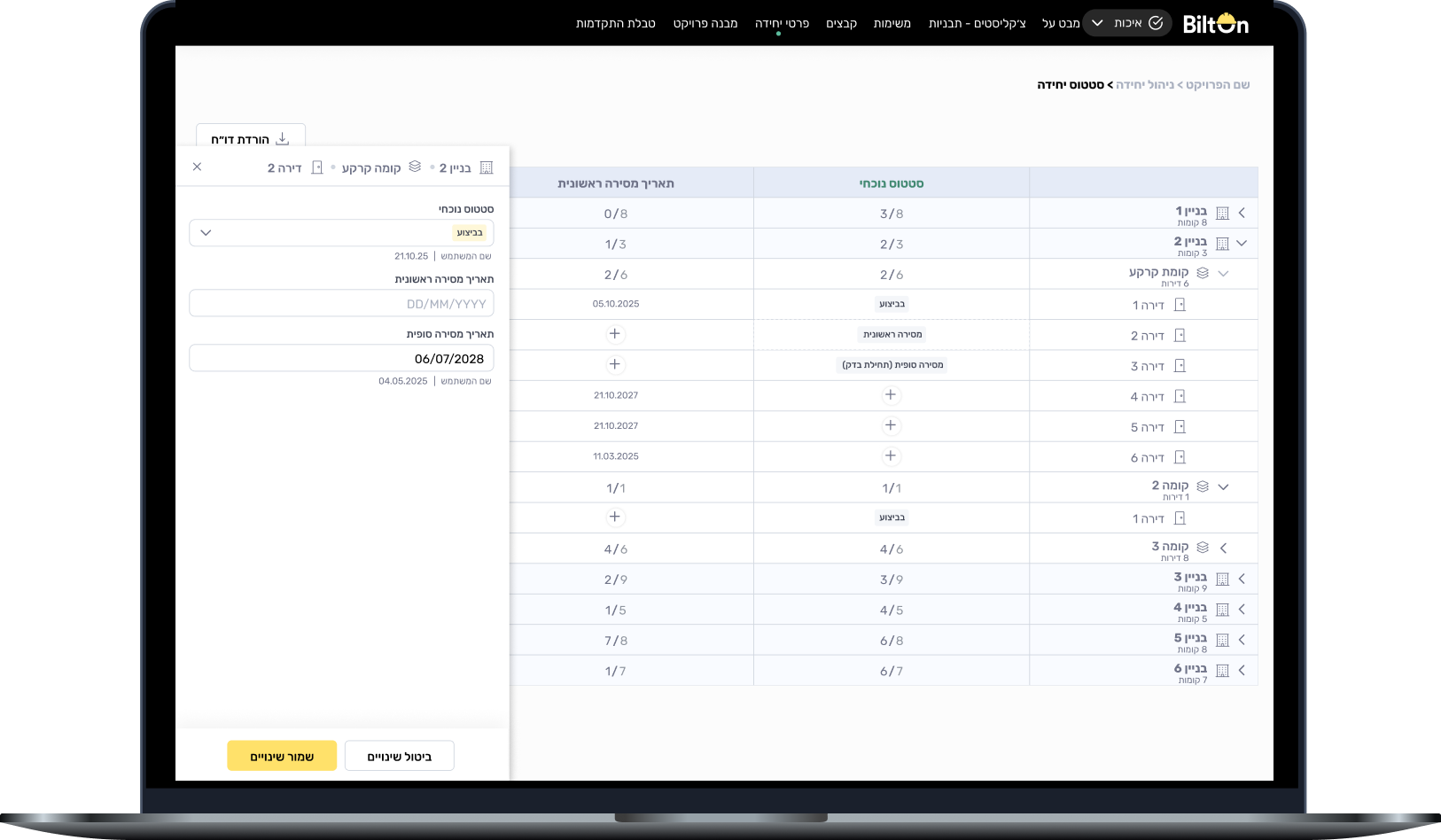Add current status for דירה 4
Viewport: 1441px width, 840px height.
click(891, 395)
